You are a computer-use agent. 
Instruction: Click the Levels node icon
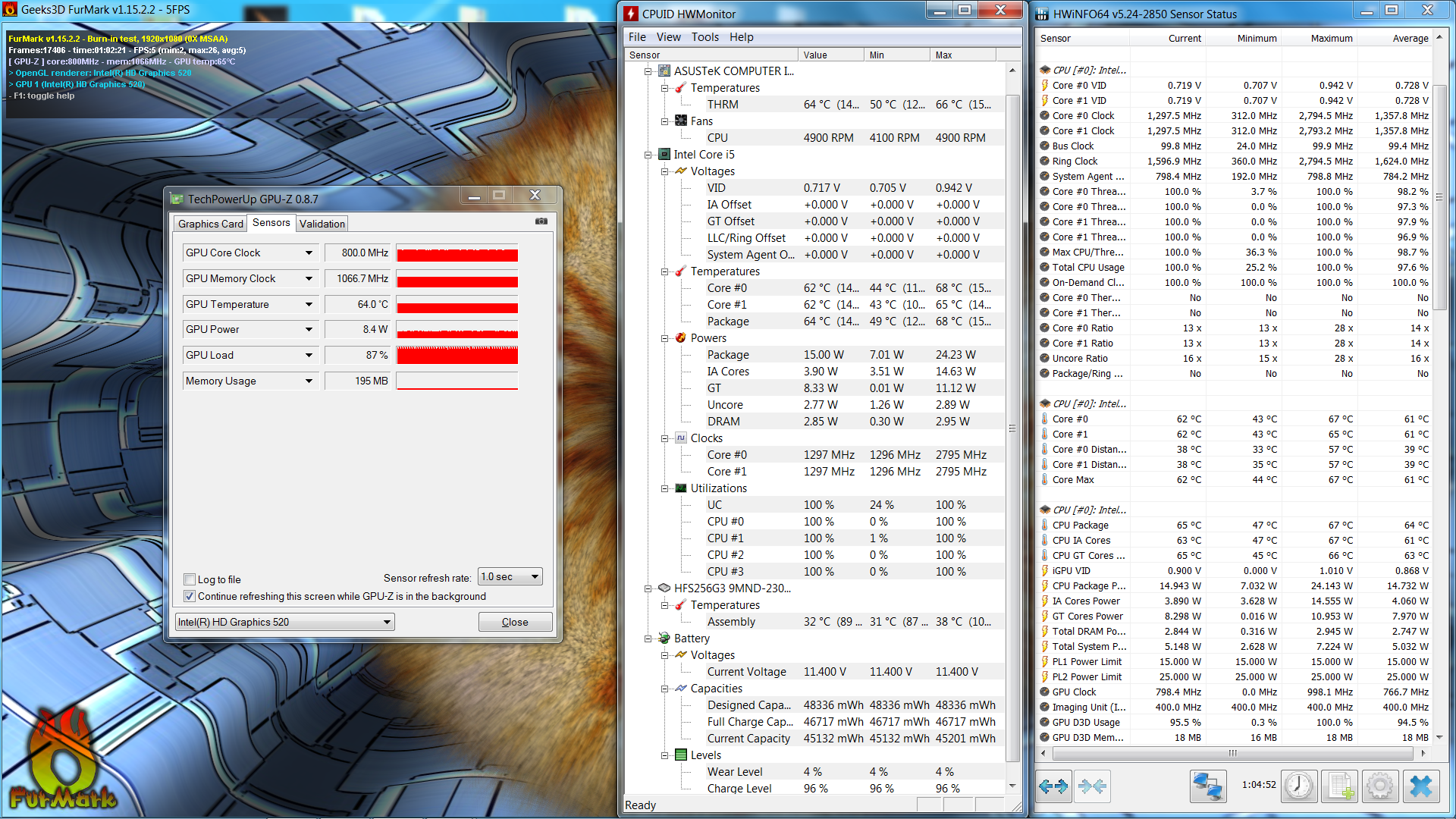tap(681, 755)
